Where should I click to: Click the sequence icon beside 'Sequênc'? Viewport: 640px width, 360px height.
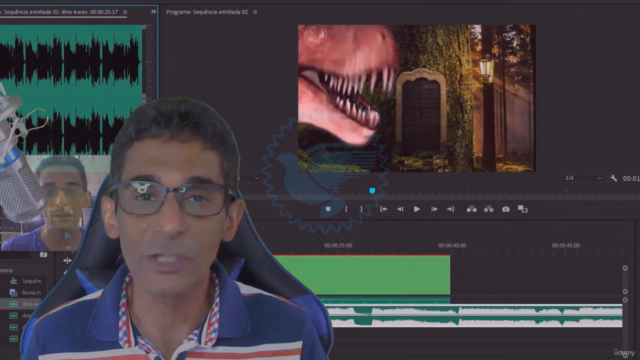(x=13, y=281)
